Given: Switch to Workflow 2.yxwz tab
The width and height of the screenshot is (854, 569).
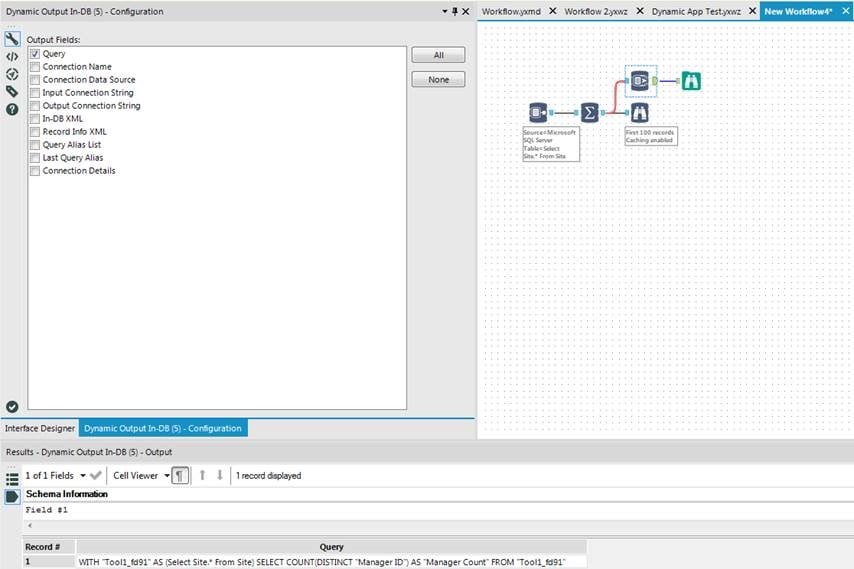Looking at the screenshot, I should (596, 11).
